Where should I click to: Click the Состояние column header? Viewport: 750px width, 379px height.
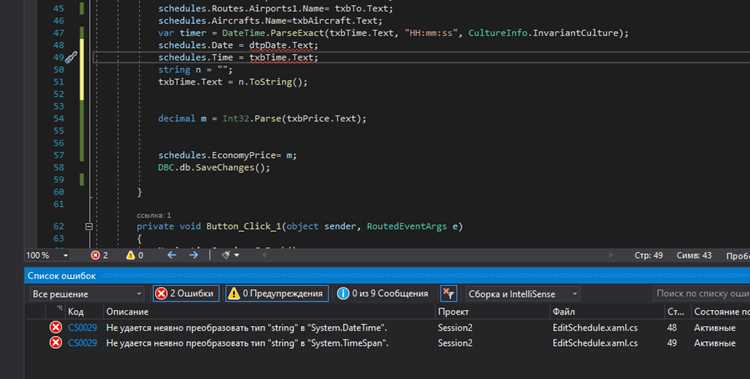pos(721,312)
